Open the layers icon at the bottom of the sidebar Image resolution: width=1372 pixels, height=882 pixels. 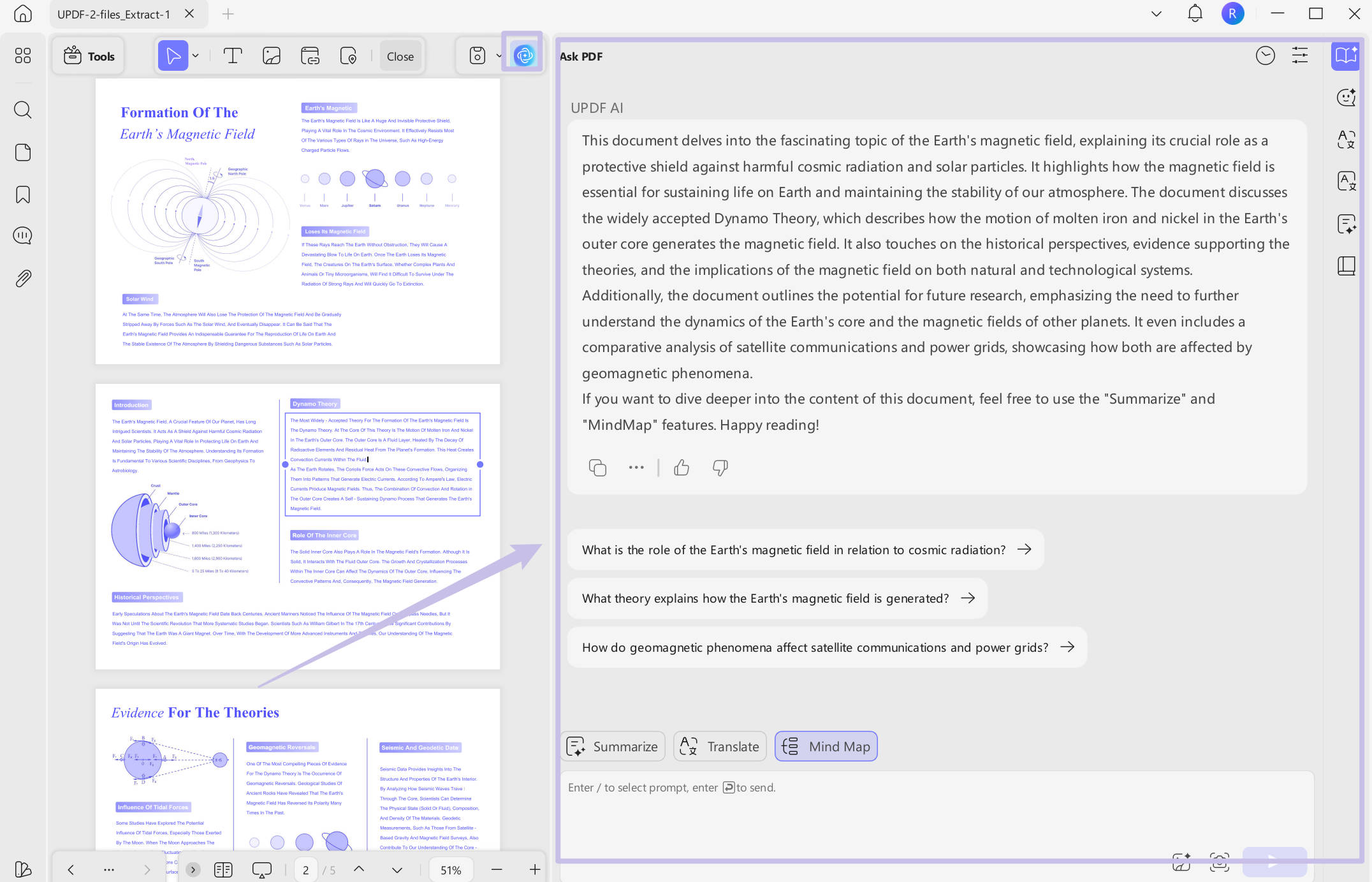pos(23,869)
